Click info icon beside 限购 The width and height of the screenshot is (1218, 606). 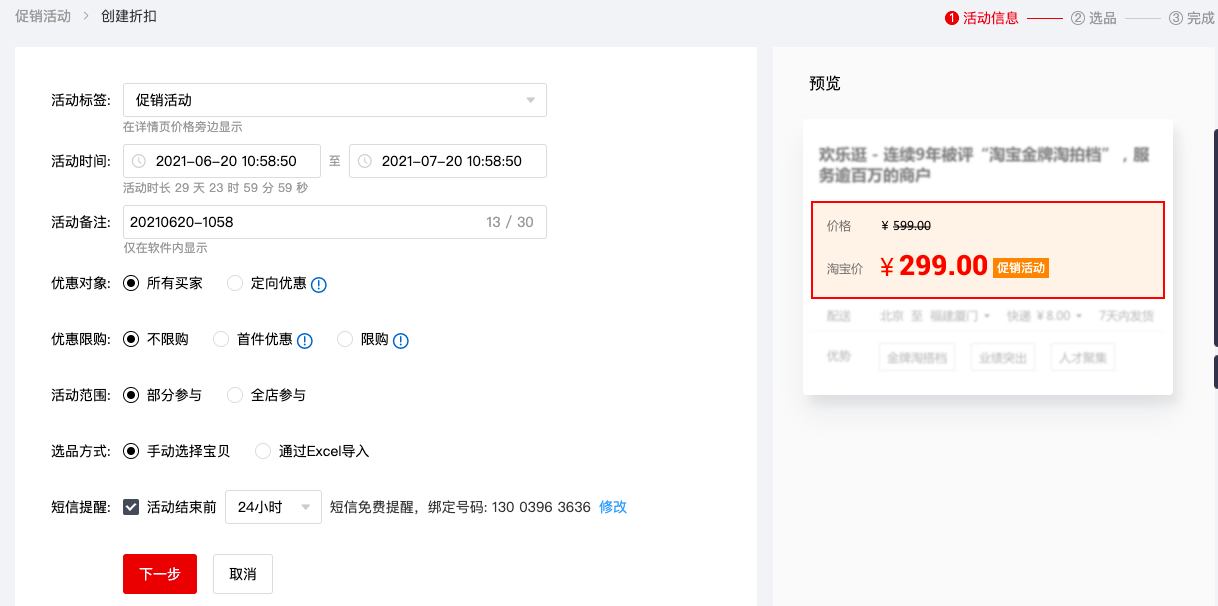click(401, 340)
